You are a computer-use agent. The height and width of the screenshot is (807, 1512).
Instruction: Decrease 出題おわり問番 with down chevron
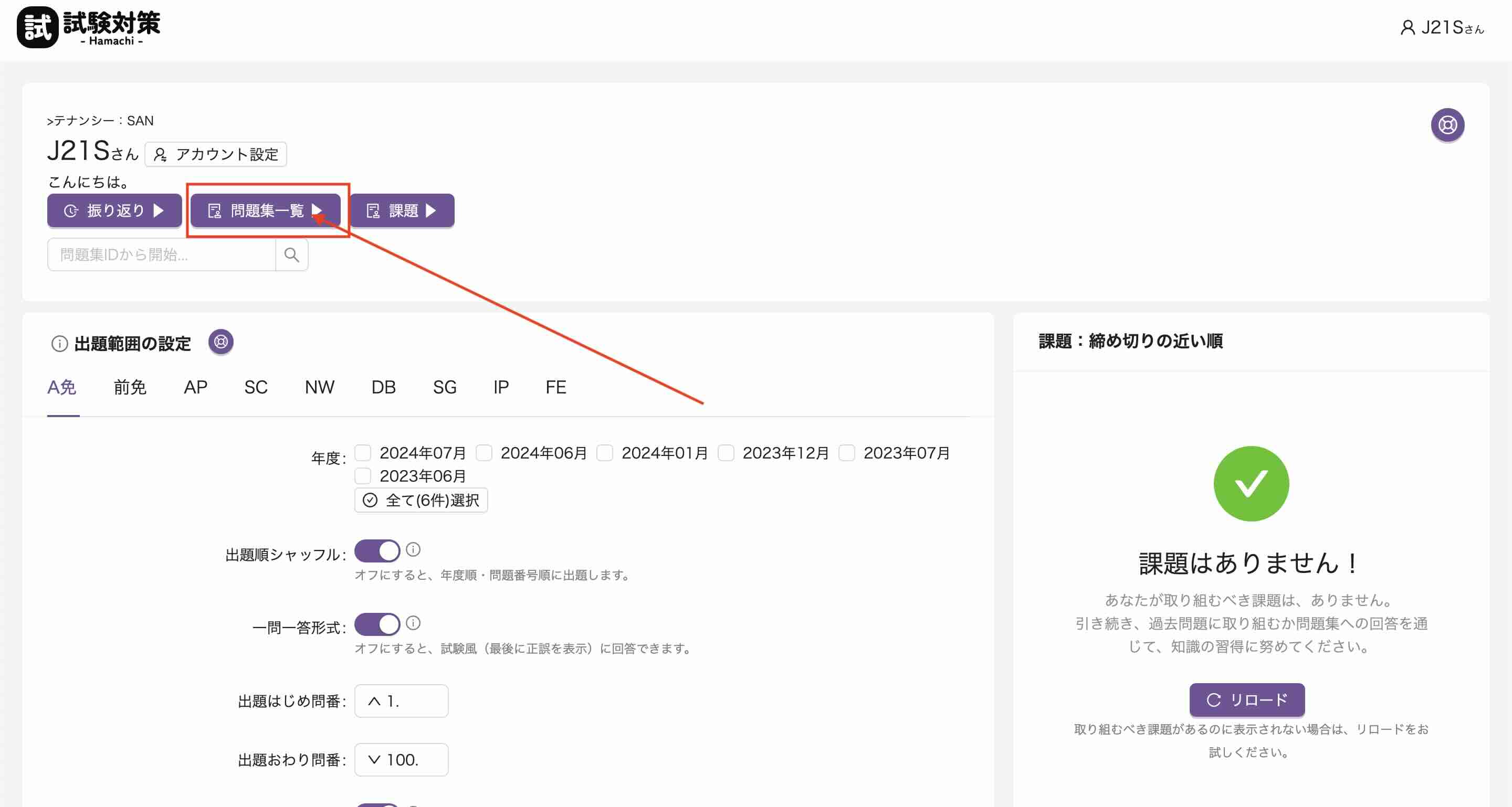point(374,759)
